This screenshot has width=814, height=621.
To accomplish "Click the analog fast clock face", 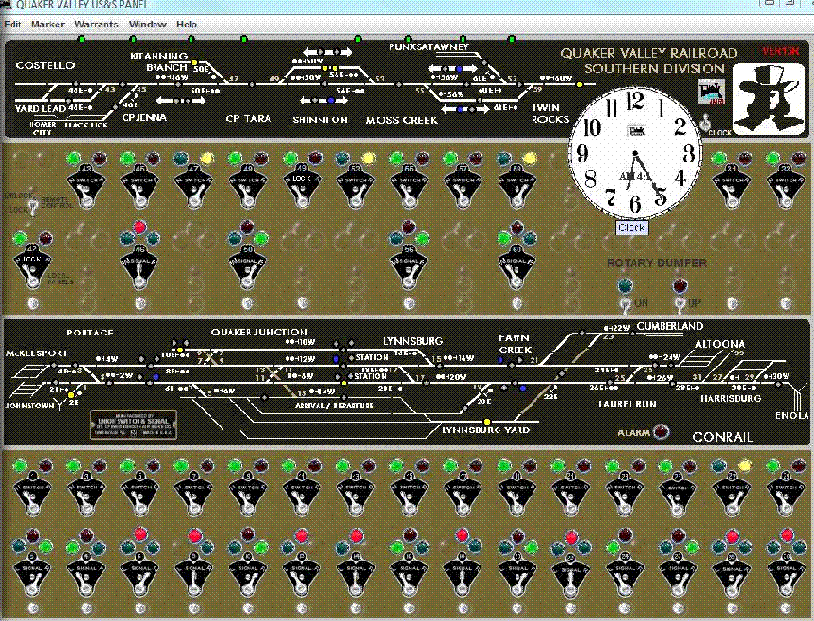I will point(635,153).
